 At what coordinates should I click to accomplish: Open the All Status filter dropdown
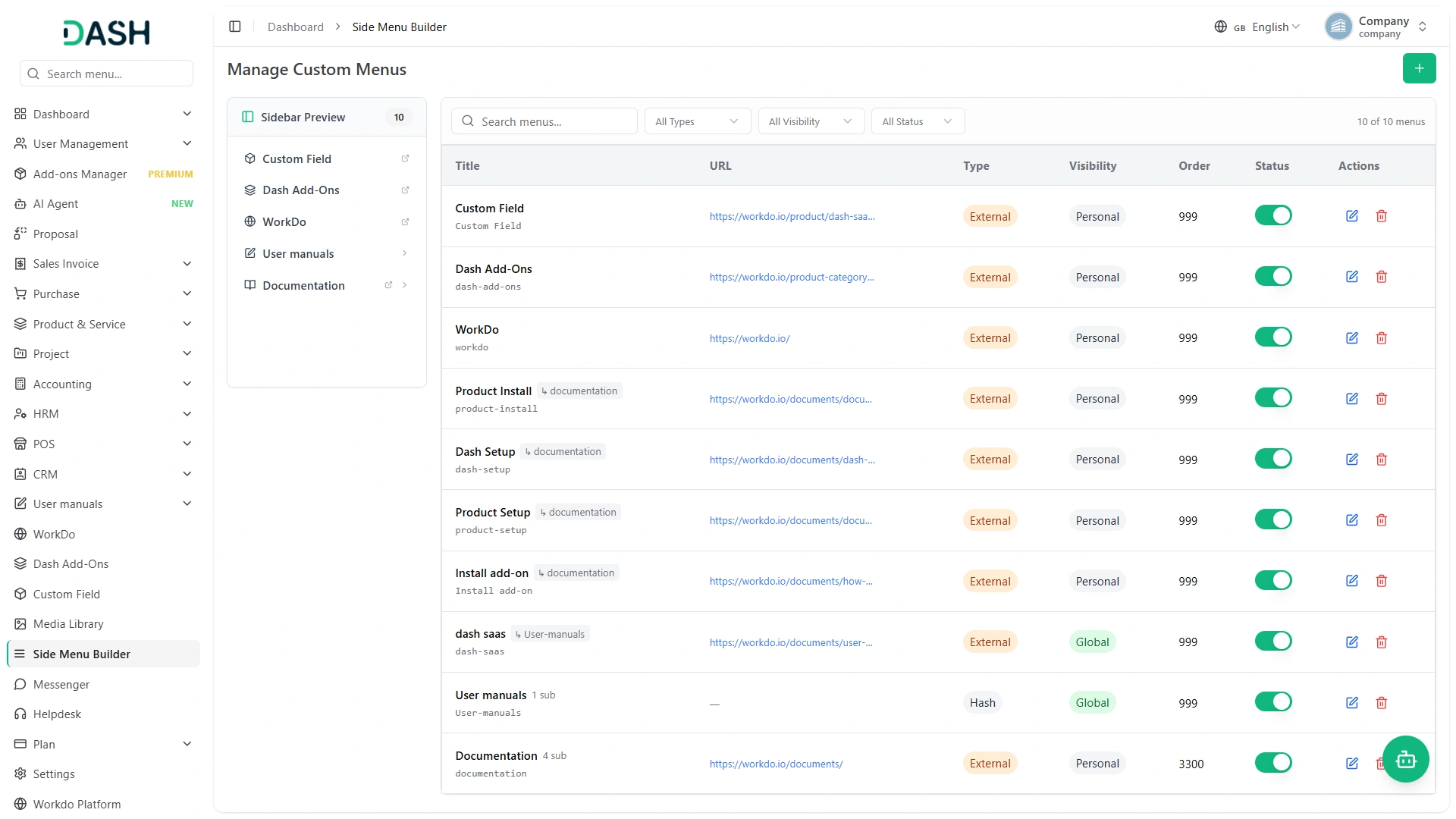[x=918, y=121]
